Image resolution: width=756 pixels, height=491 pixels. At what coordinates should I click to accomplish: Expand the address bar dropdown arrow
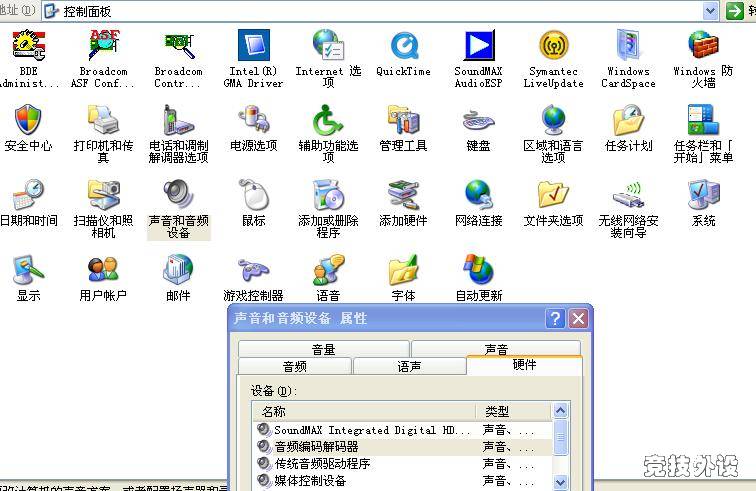pyautogui.click(x=710, y=11)
